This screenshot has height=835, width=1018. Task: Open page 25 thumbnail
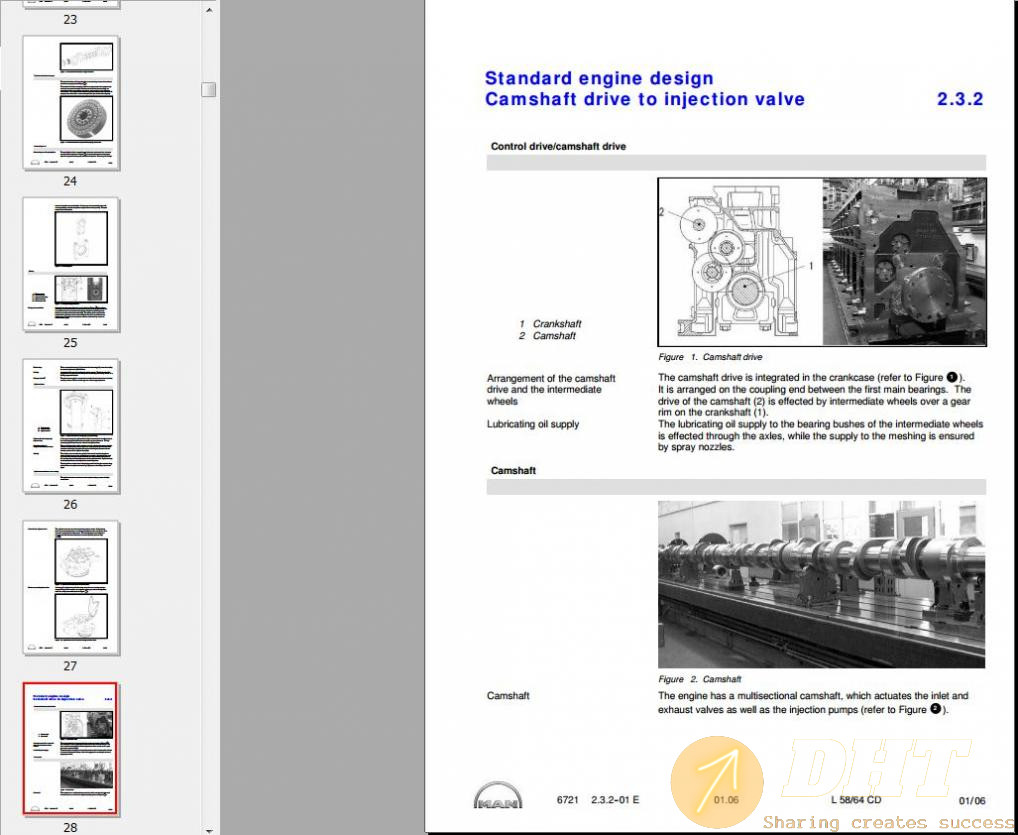coord(71,264)
